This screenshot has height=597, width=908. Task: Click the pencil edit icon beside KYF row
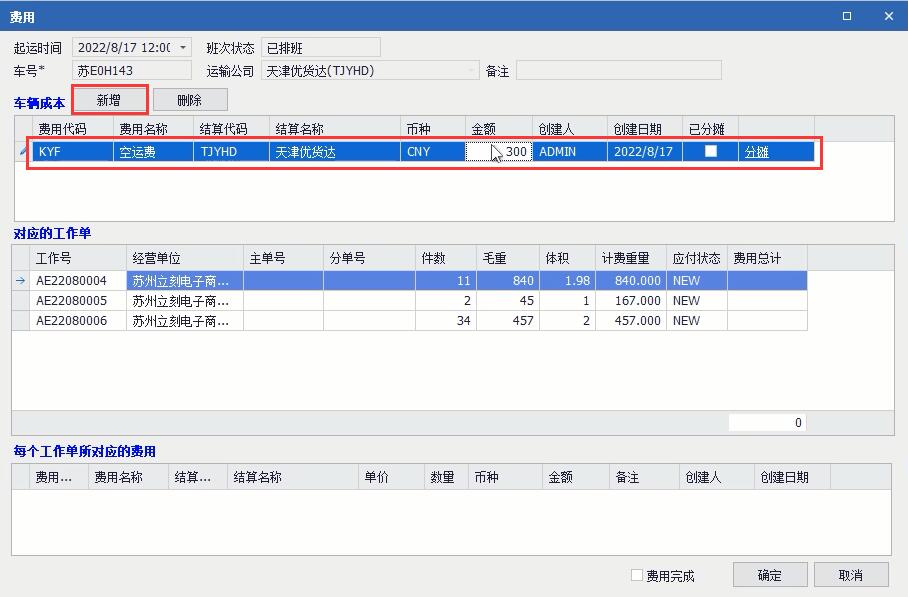(x=22, y=152)
